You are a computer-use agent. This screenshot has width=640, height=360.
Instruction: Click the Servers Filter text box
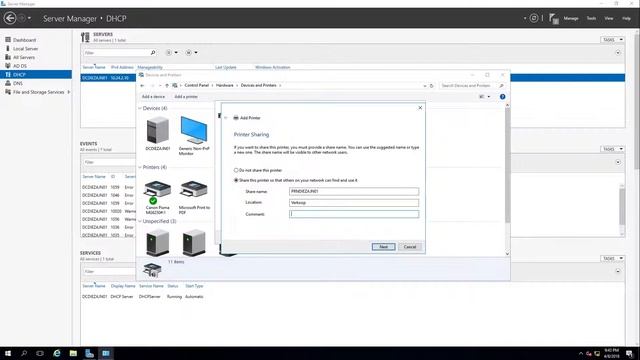pyautogui.click(x=116, y=53)
